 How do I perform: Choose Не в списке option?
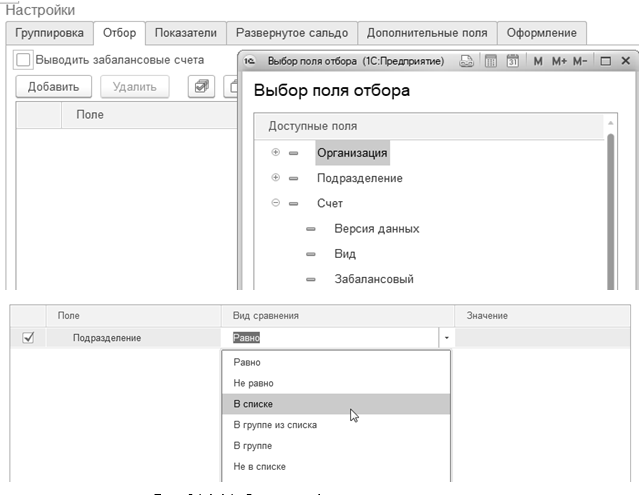[336, 467]
